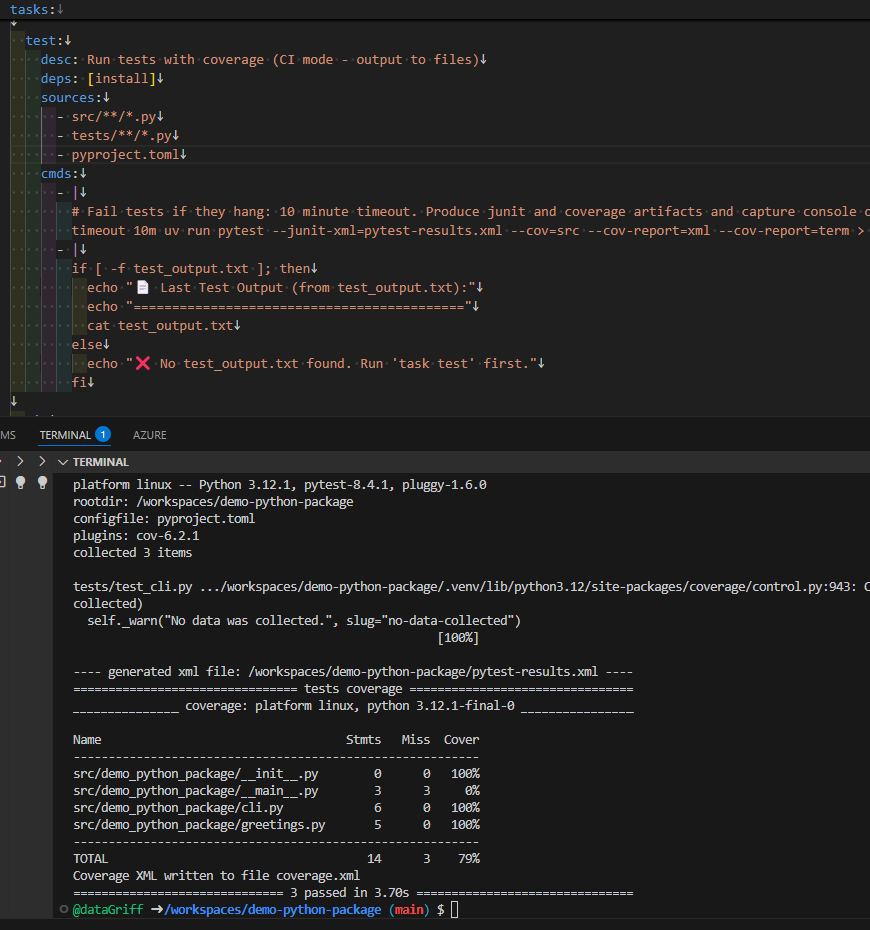Click the 'timeout 10m uv run pytest' command
The width and height of the screenshot is (870, 930).
point(471,230)
